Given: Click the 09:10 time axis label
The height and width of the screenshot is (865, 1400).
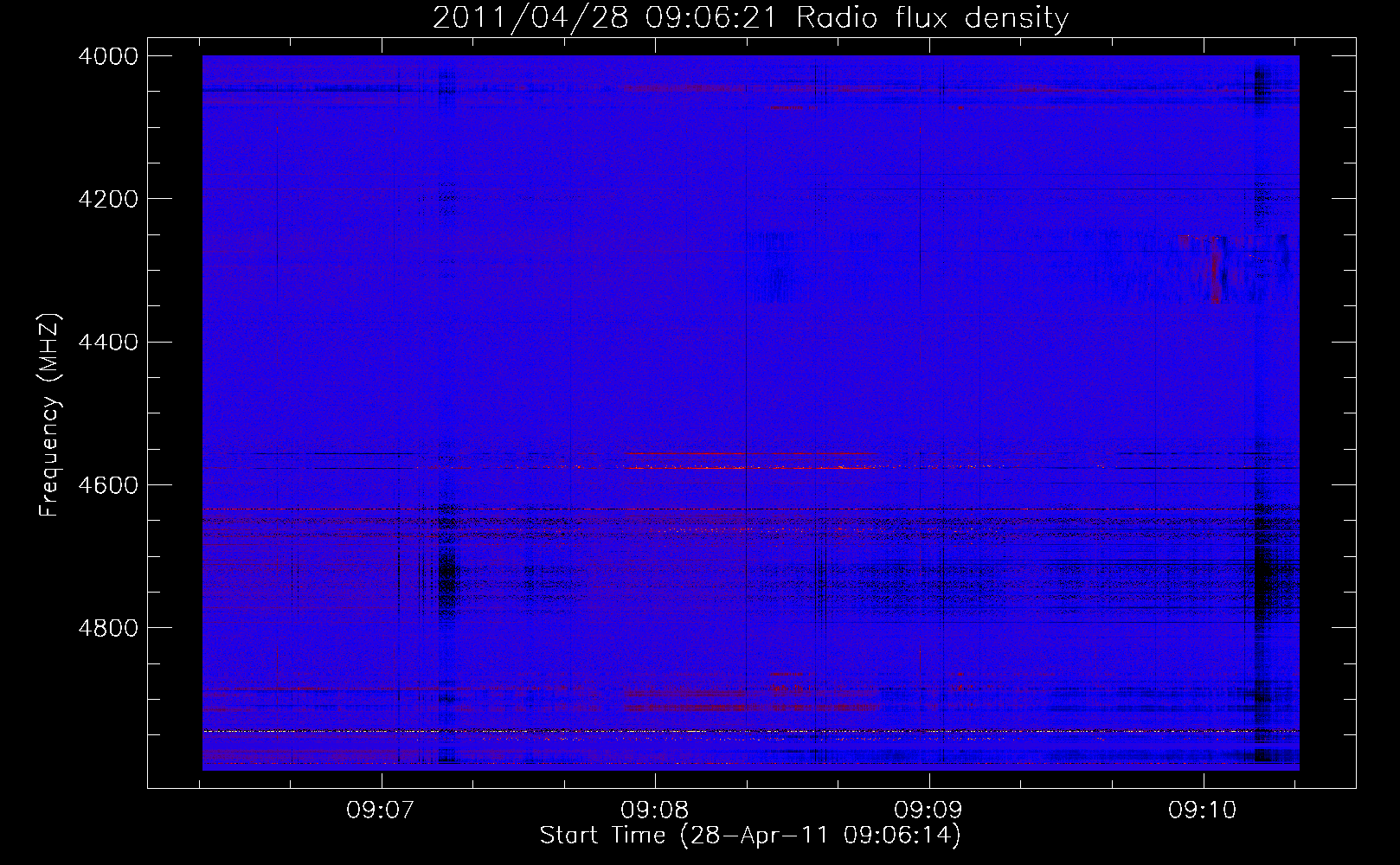Looking at the screenshot, I should 1203,811.
